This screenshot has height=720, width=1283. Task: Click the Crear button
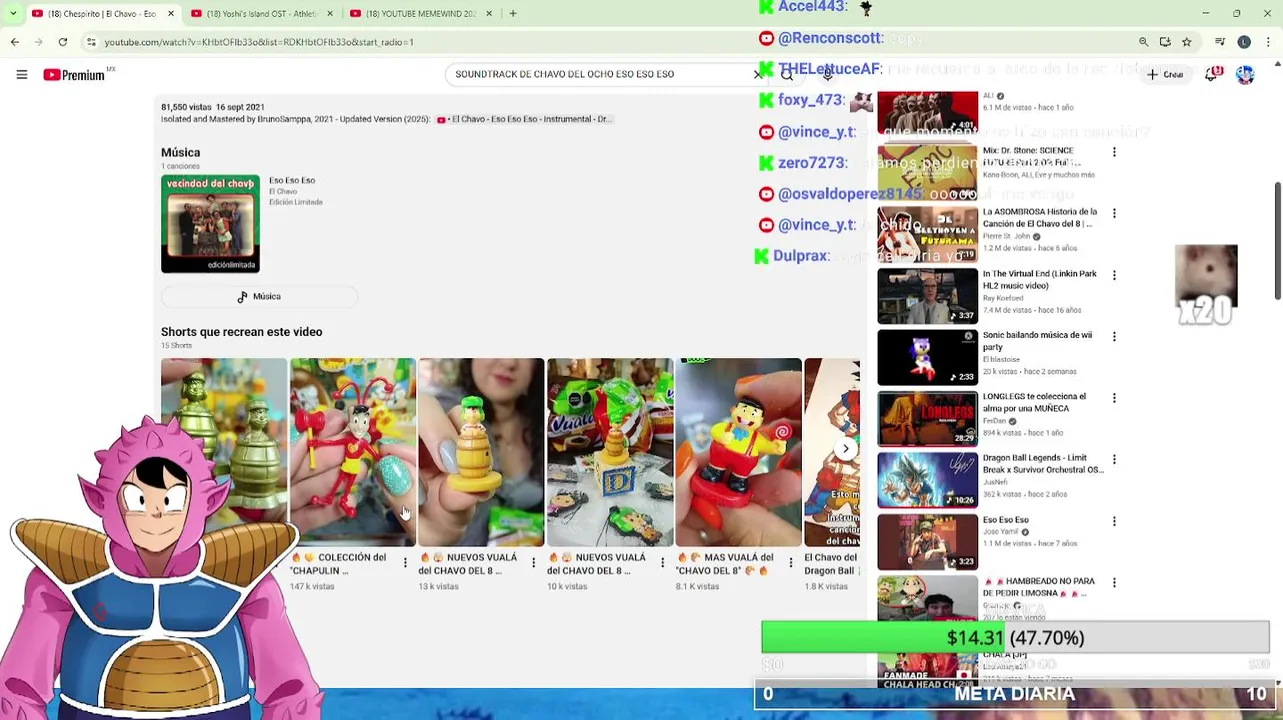[1166, 75]
